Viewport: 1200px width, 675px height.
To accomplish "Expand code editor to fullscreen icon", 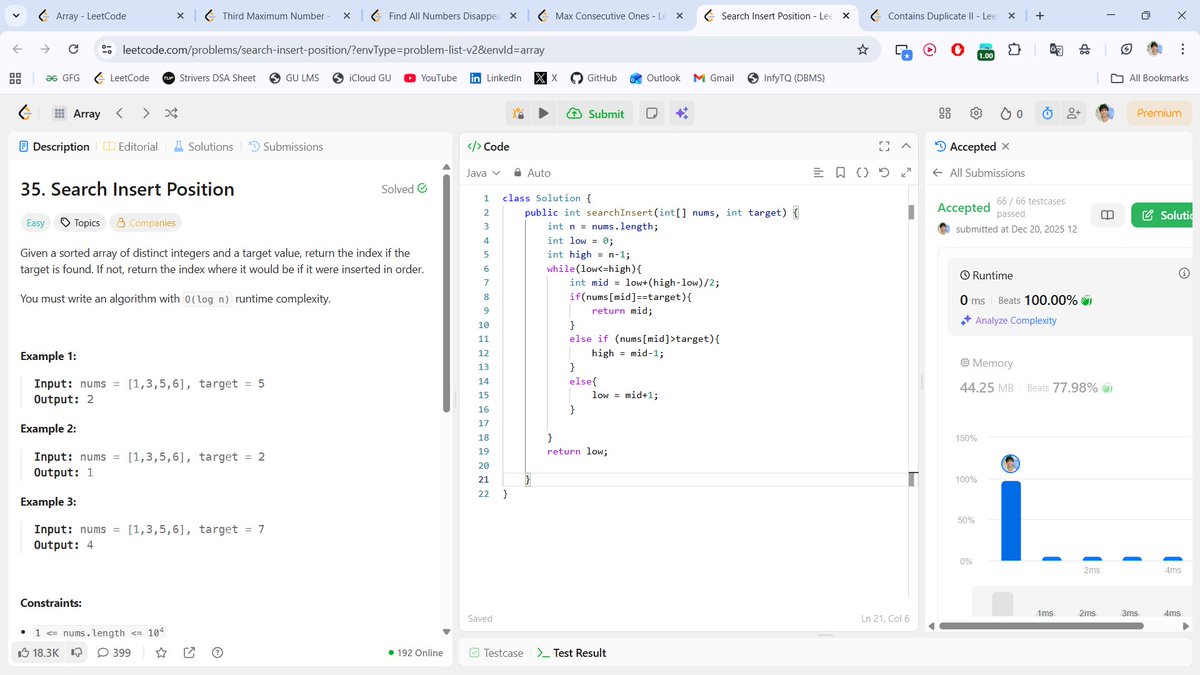I will 884,146.
